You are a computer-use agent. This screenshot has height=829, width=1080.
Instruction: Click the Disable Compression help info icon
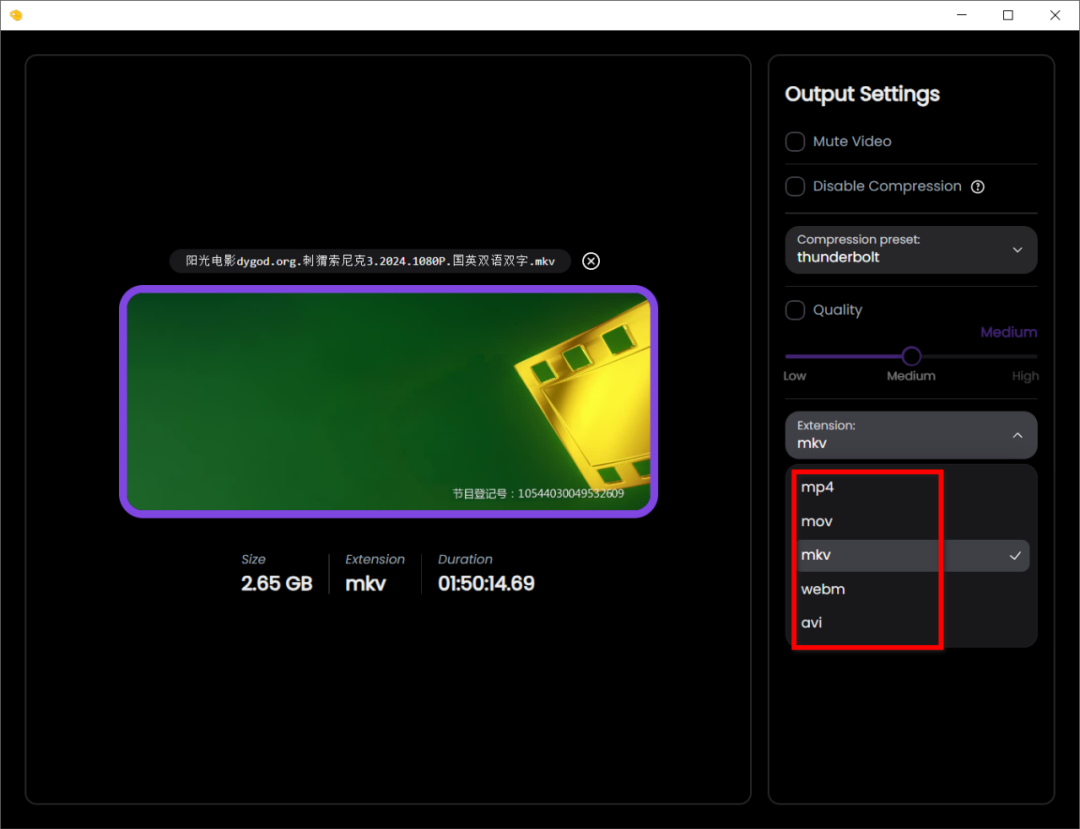click(x=978, y=187)
